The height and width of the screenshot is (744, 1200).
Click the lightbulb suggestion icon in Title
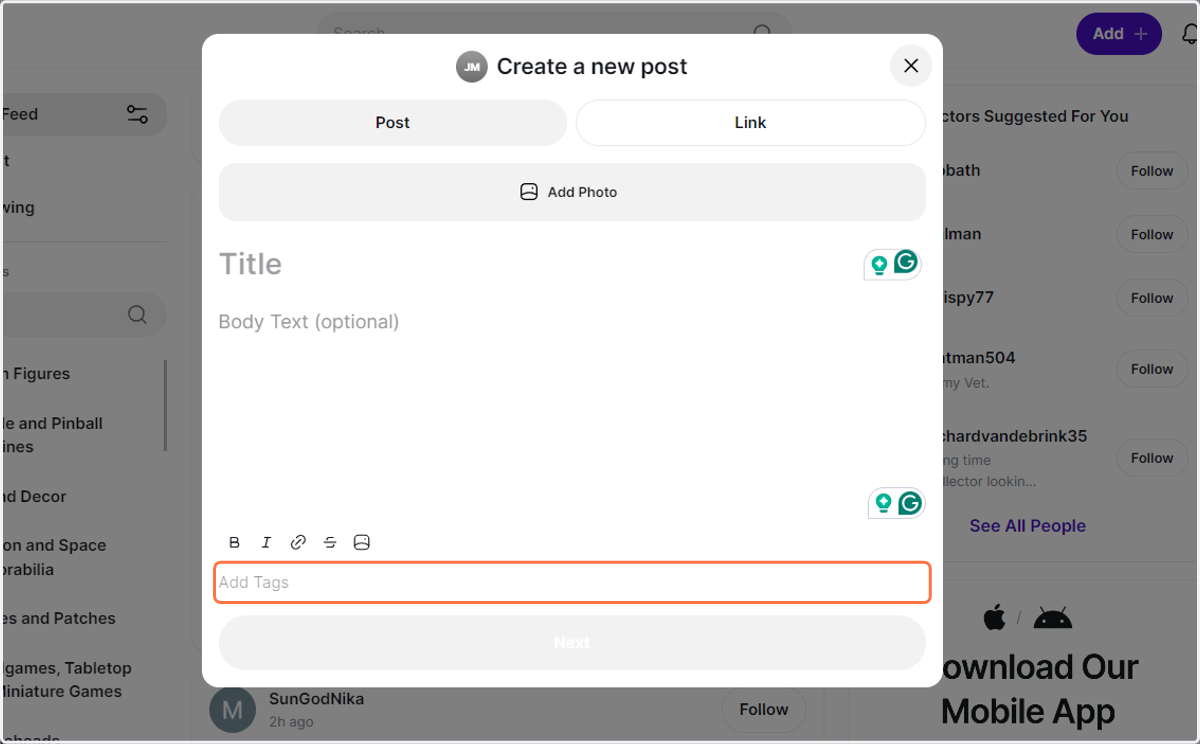[x=879, y=265]
